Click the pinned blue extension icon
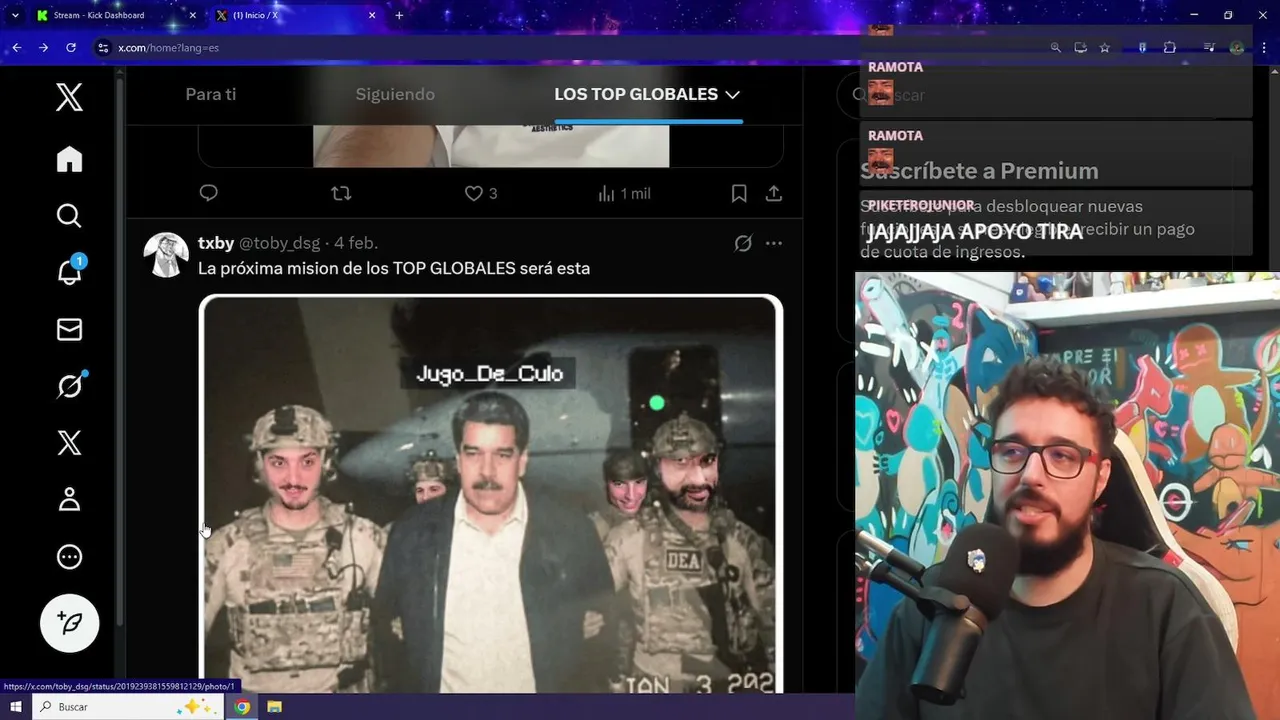Viewport: 1280px width, 720px height. point(1142,47)
